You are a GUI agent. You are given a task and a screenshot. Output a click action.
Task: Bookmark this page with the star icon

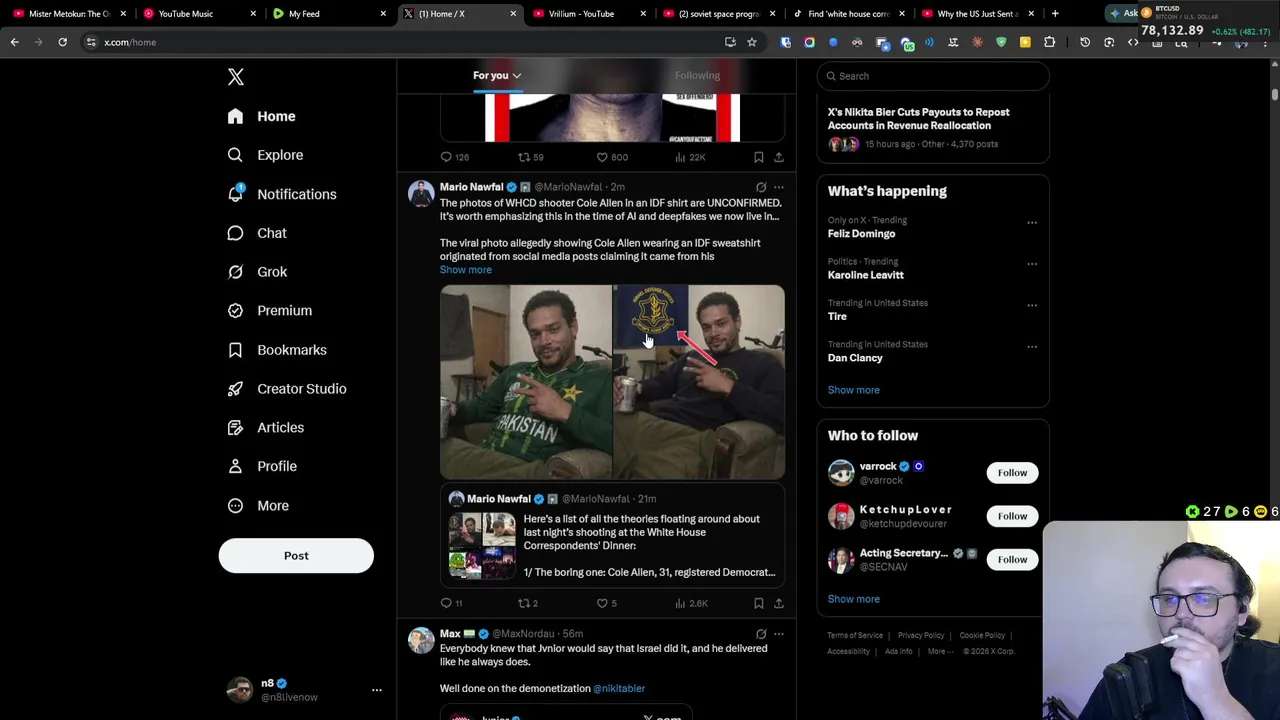tap(752, 42)
